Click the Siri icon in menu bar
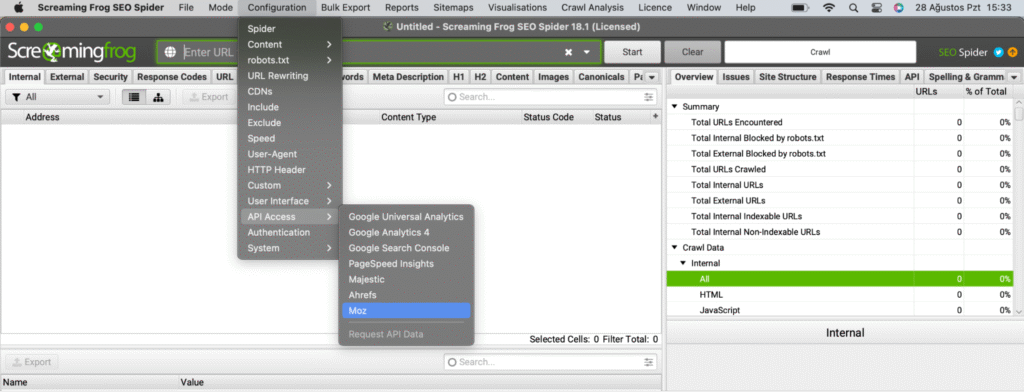 [900, 8]
